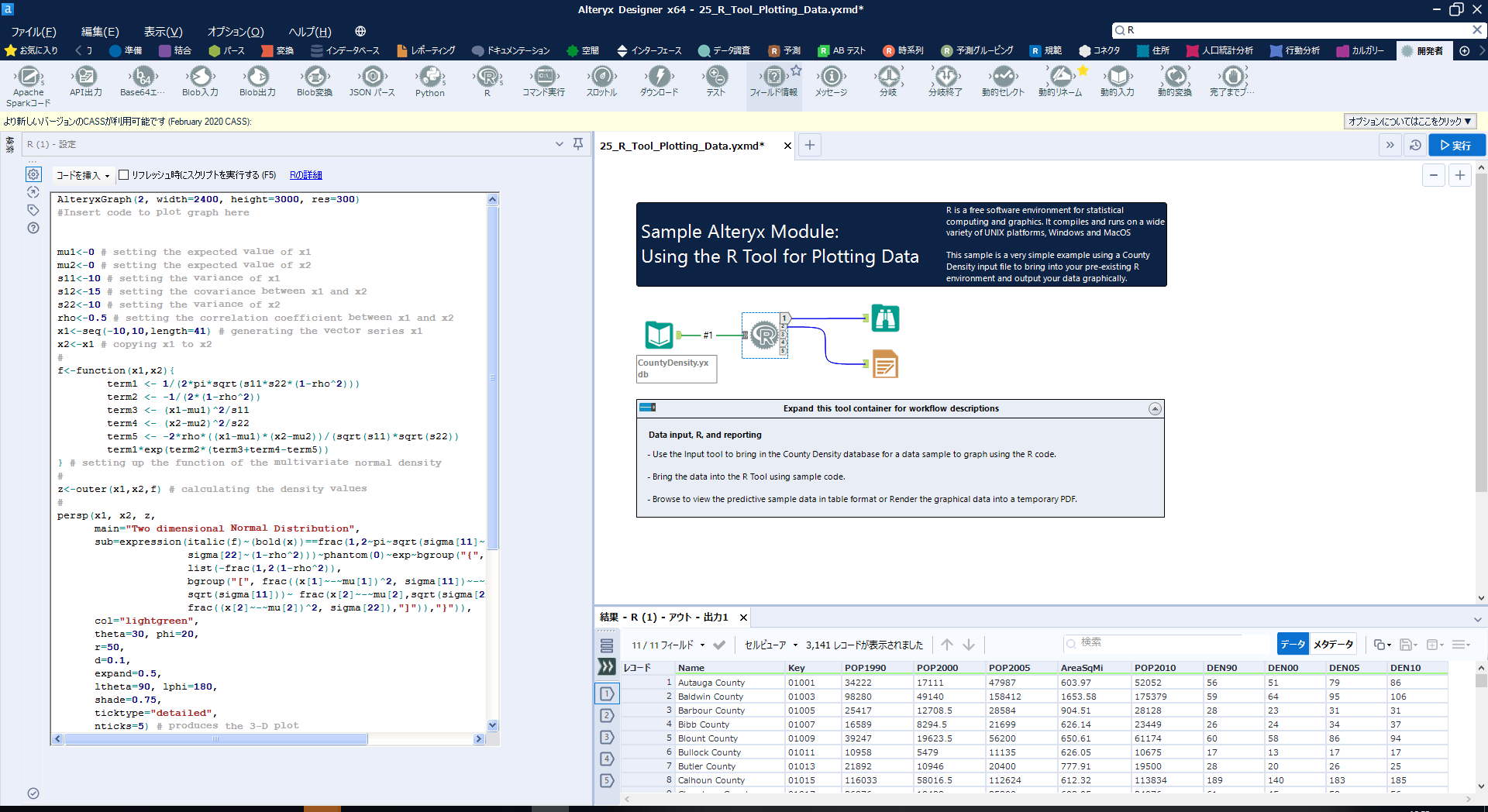
Task: Collapse the workflow descriptions tool container
Action: point(1155,408)
